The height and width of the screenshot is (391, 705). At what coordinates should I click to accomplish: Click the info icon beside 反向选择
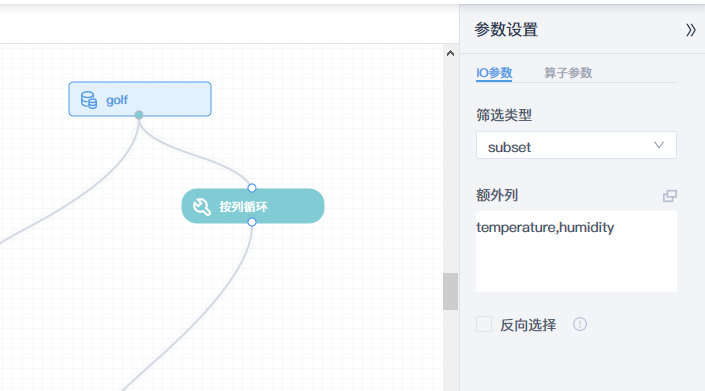pos(580,324)
